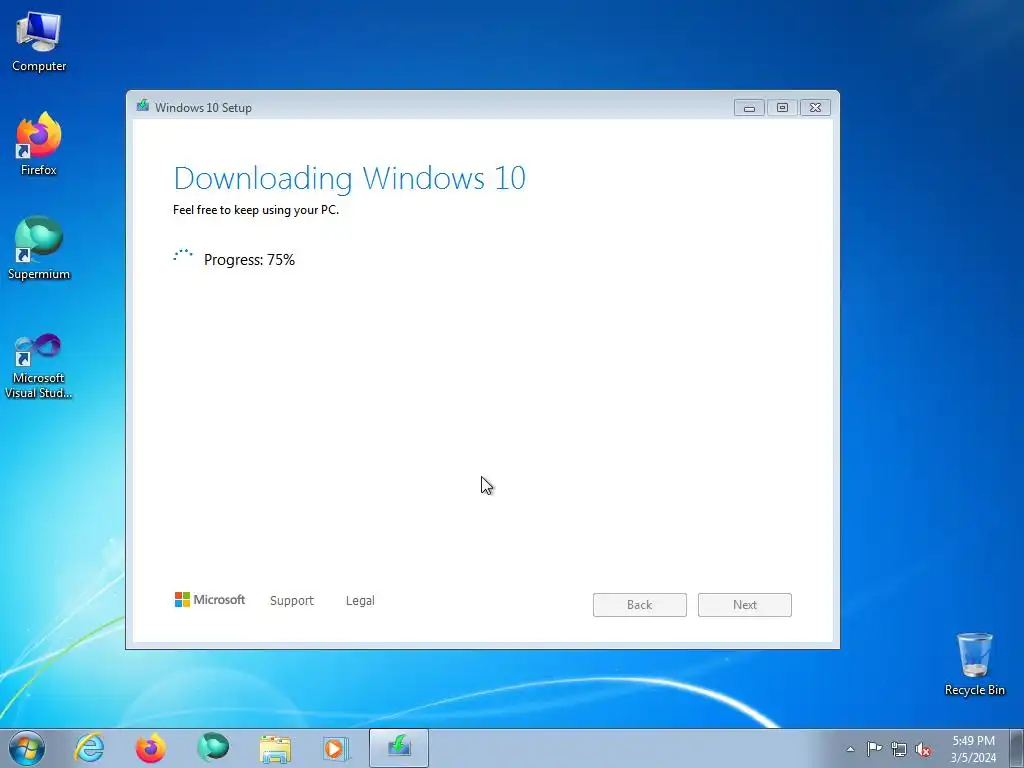Click the Back button in Setup
The height and width of the screenshot is (768, 1024).
click(639, 605)
